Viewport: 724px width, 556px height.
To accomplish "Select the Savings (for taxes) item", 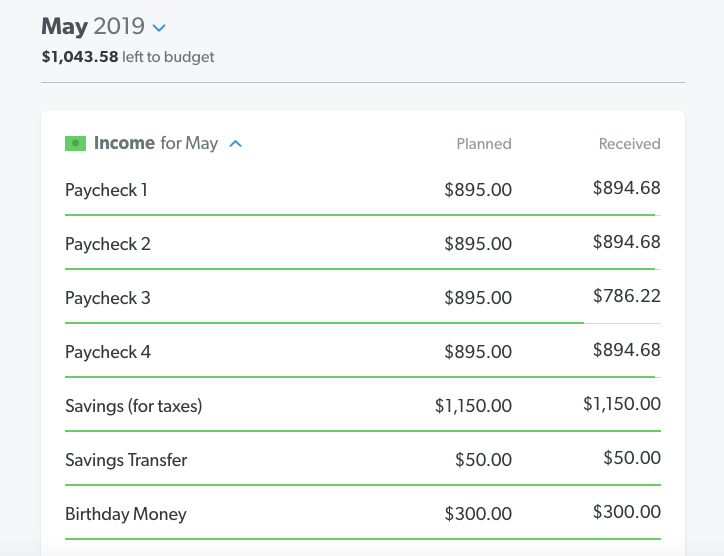I will [133, 406].
